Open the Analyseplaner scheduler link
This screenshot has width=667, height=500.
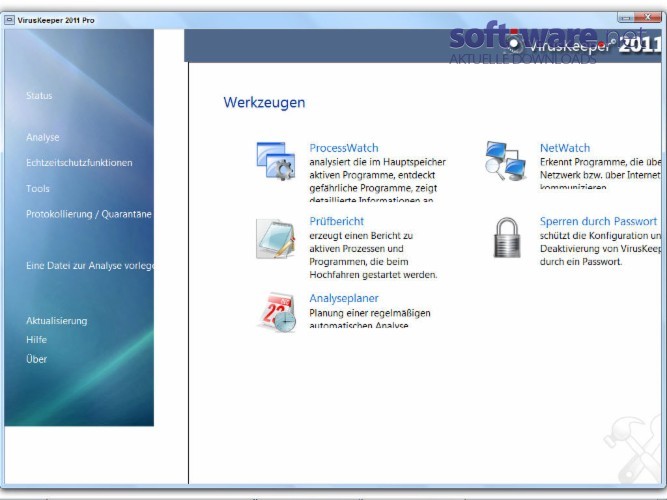point(344,298)
